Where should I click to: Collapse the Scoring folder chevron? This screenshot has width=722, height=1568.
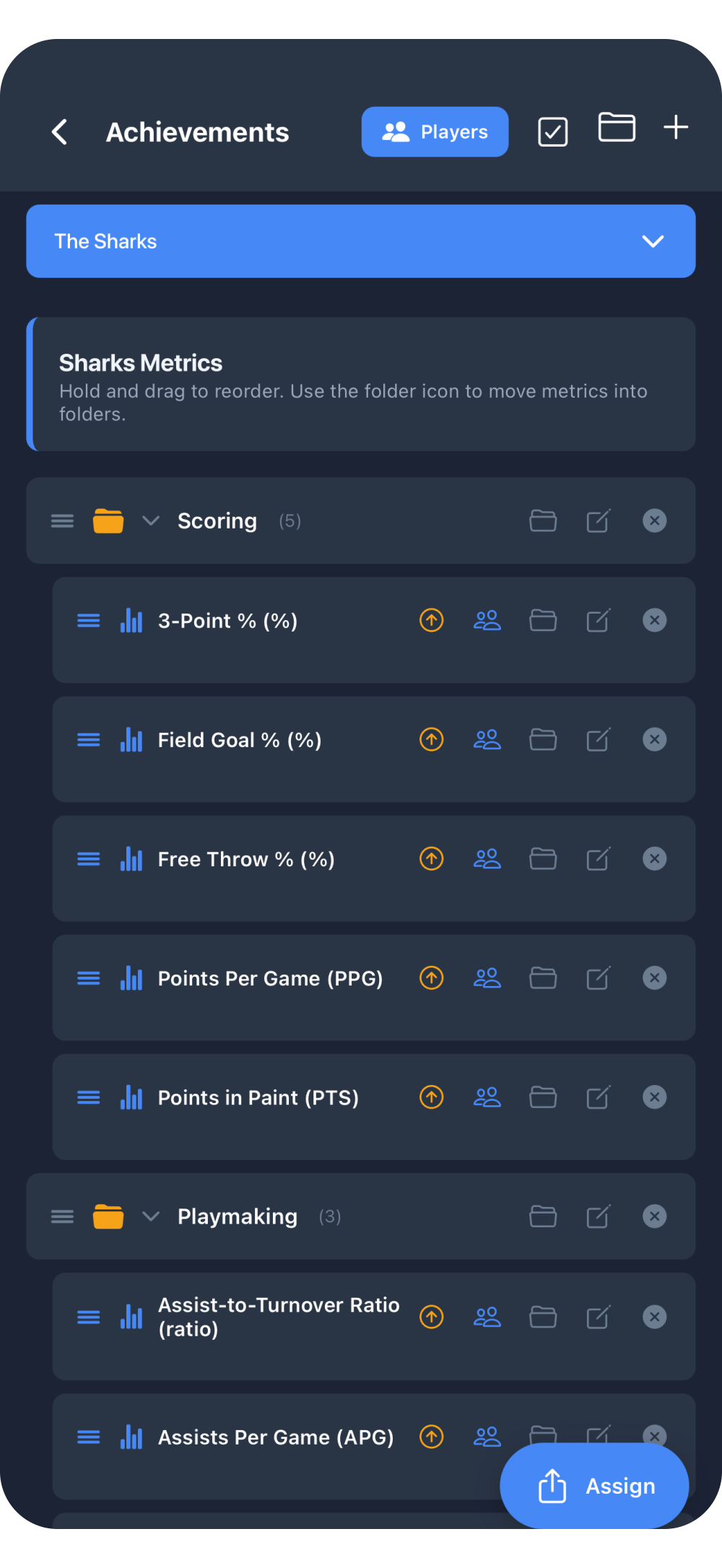[x=151, y=521]
